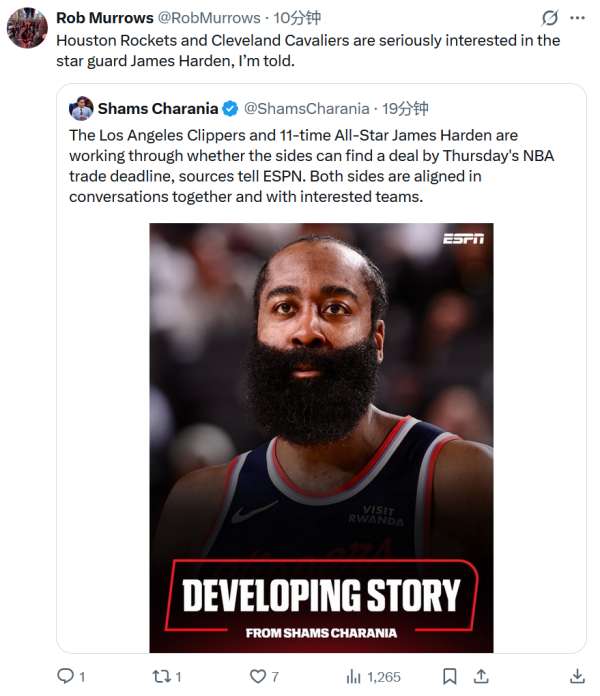The width and height of the screenshot is (600, 696).
Task: Open the share upload icon
Action: (481, 676)
